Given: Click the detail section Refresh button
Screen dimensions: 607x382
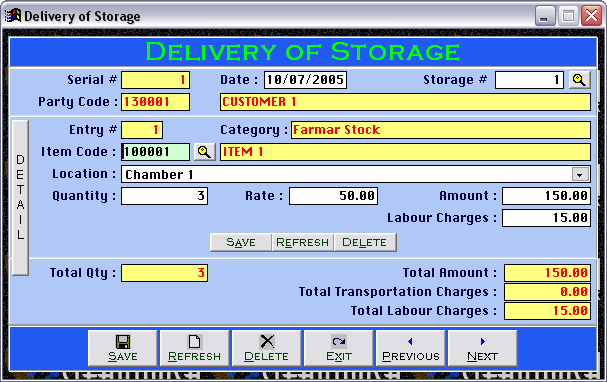Looking at the screenshot, I should tap(303, 242).
